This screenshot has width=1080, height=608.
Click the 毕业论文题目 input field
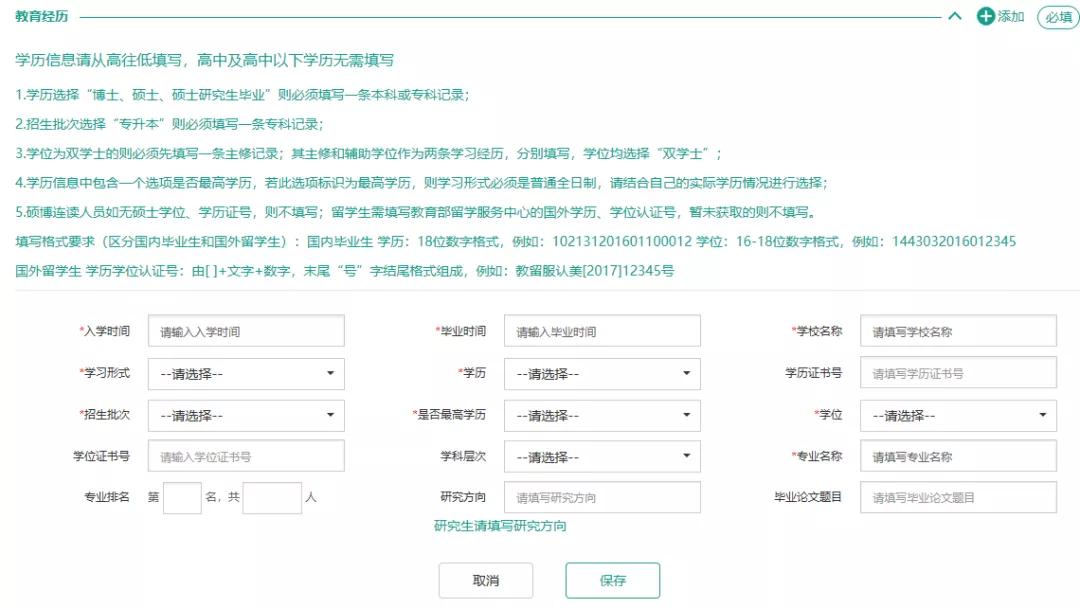click(958, 496)
